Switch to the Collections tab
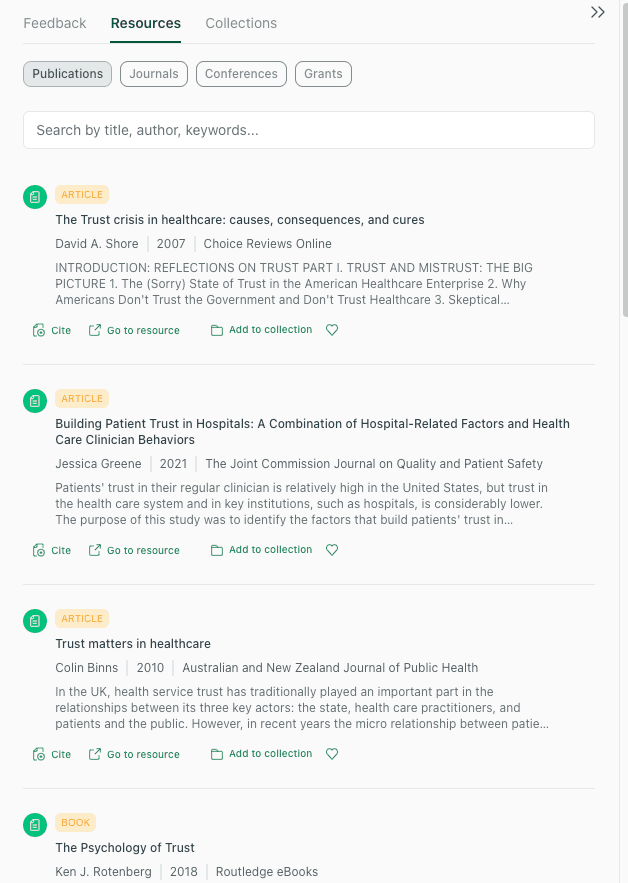 (x=241, y=23)
